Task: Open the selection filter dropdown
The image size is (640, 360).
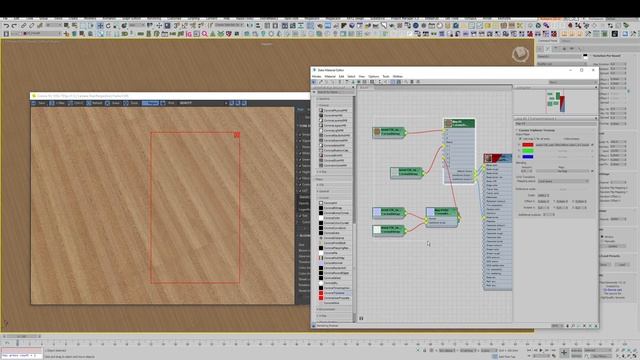Action: click(54, 25)
